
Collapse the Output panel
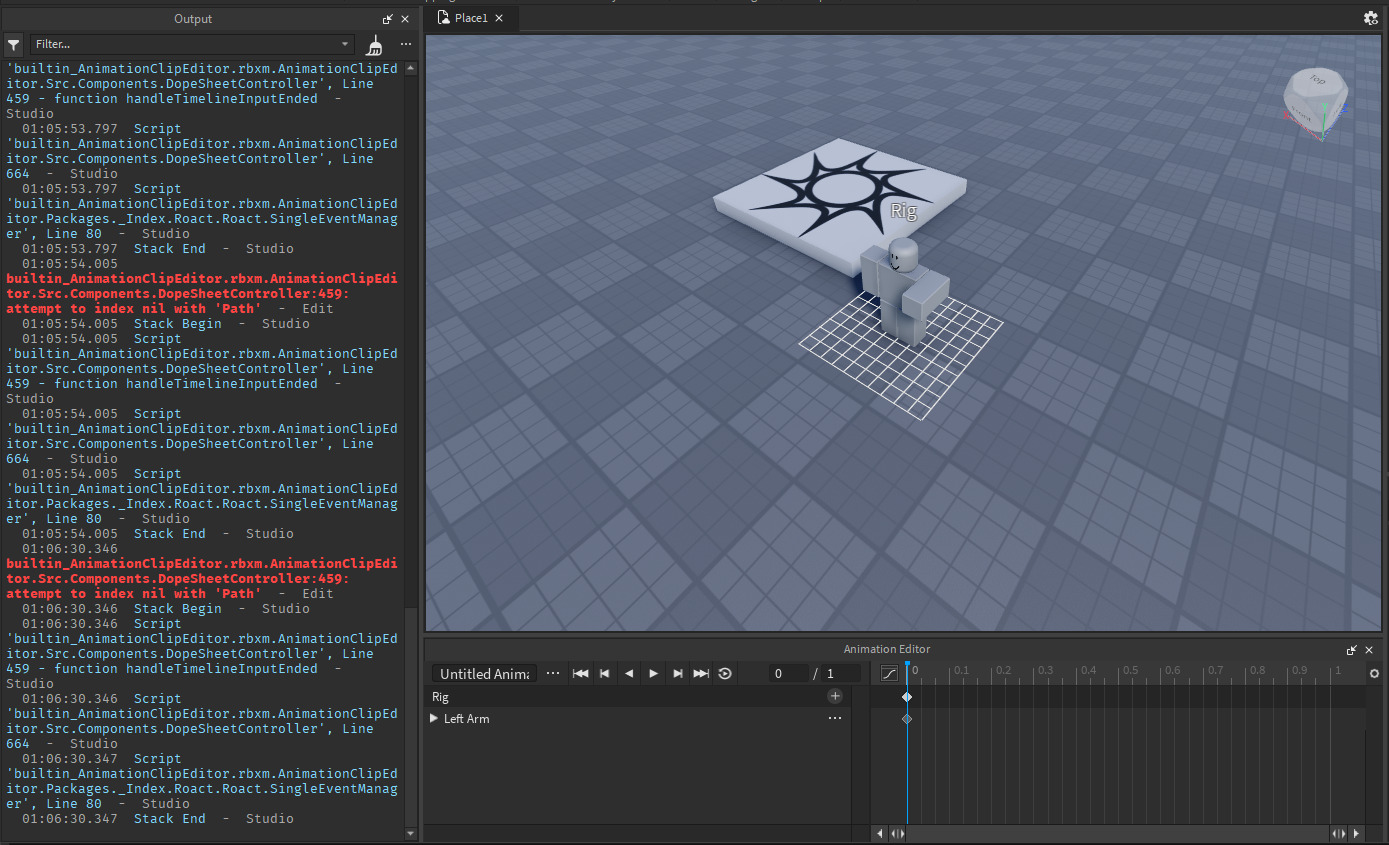[387, 18]
